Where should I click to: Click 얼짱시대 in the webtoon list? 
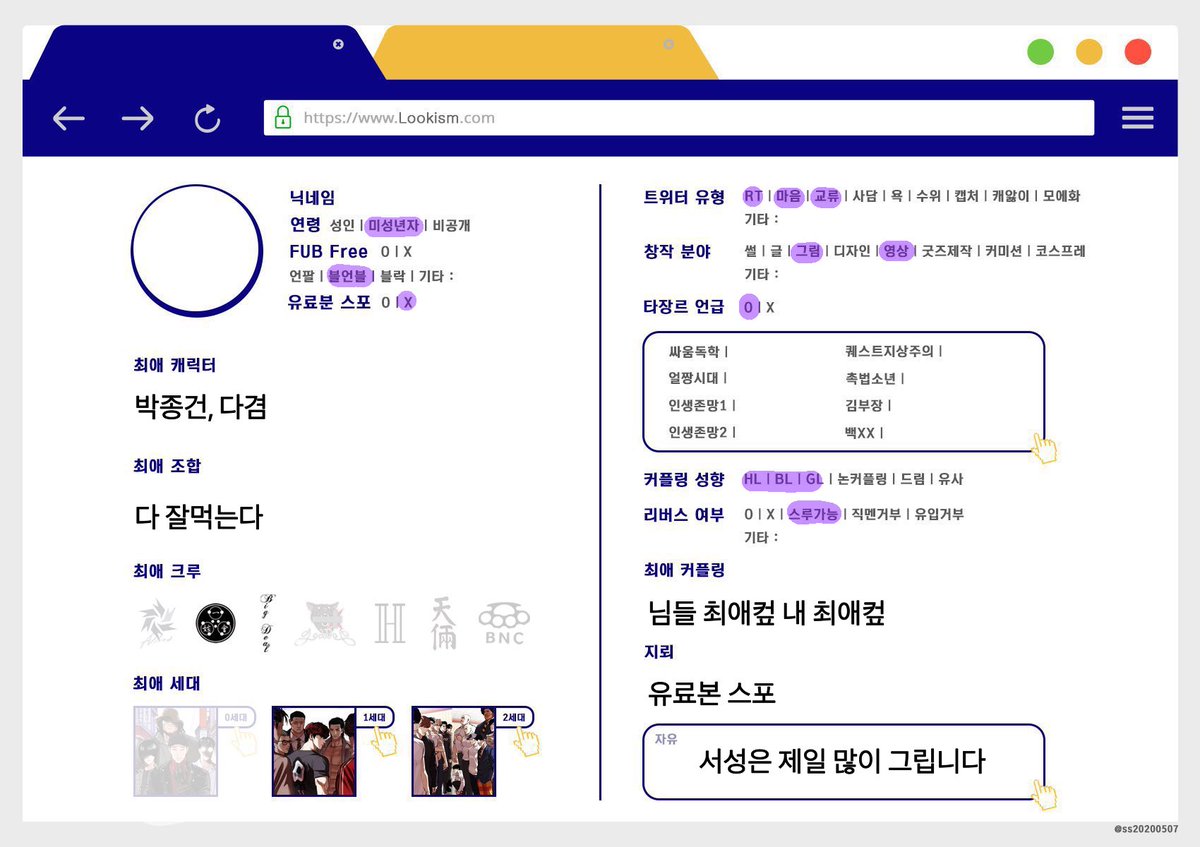[x=695, y=379]
